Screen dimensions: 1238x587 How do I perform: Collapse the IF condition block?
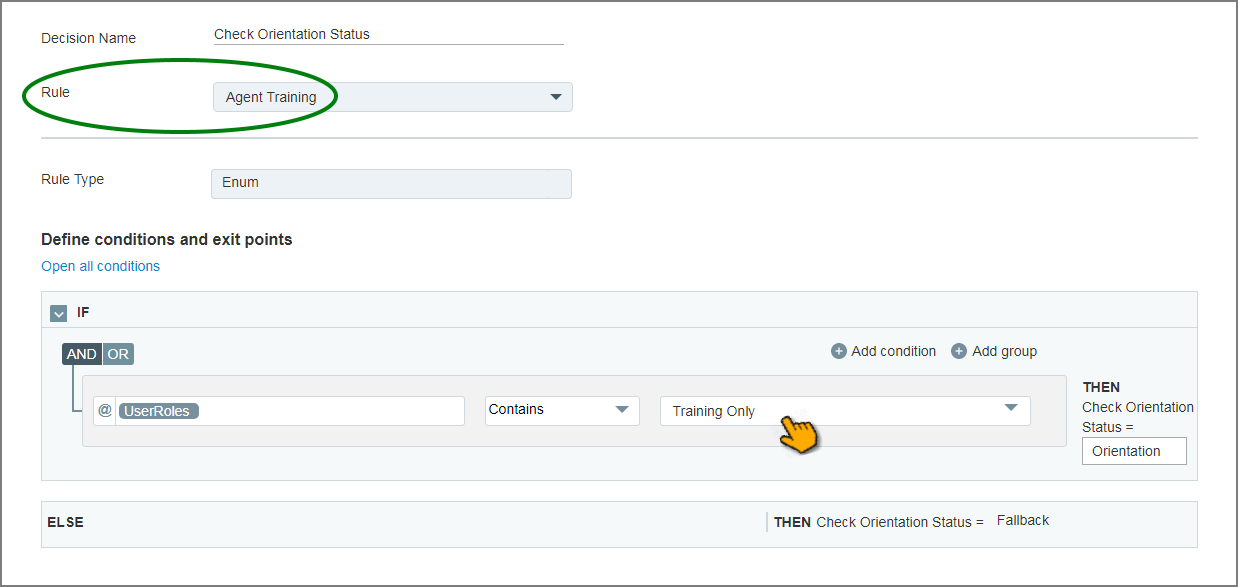click(59, 313)
